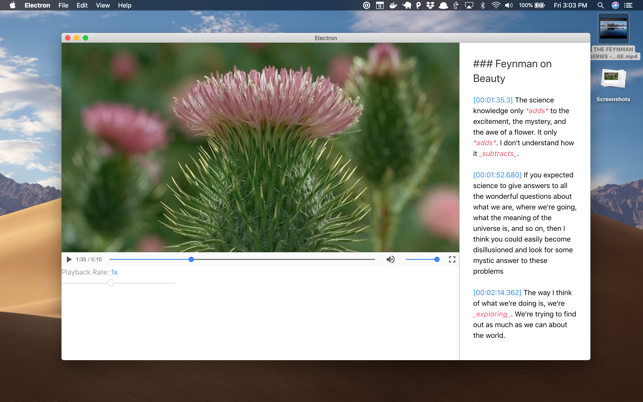This screenshot has width=643, height=402.
Task: Select the Screenshots folder on the desktop
Action: click(613, 85)
